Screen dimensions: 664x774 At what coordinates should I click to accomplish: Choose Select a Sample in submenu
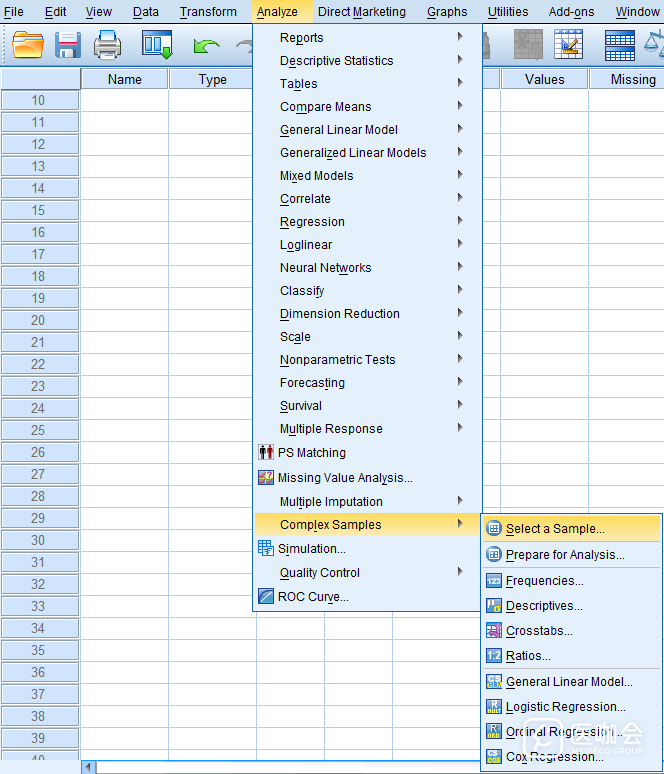pyautogui.click(x=554, y=529)
